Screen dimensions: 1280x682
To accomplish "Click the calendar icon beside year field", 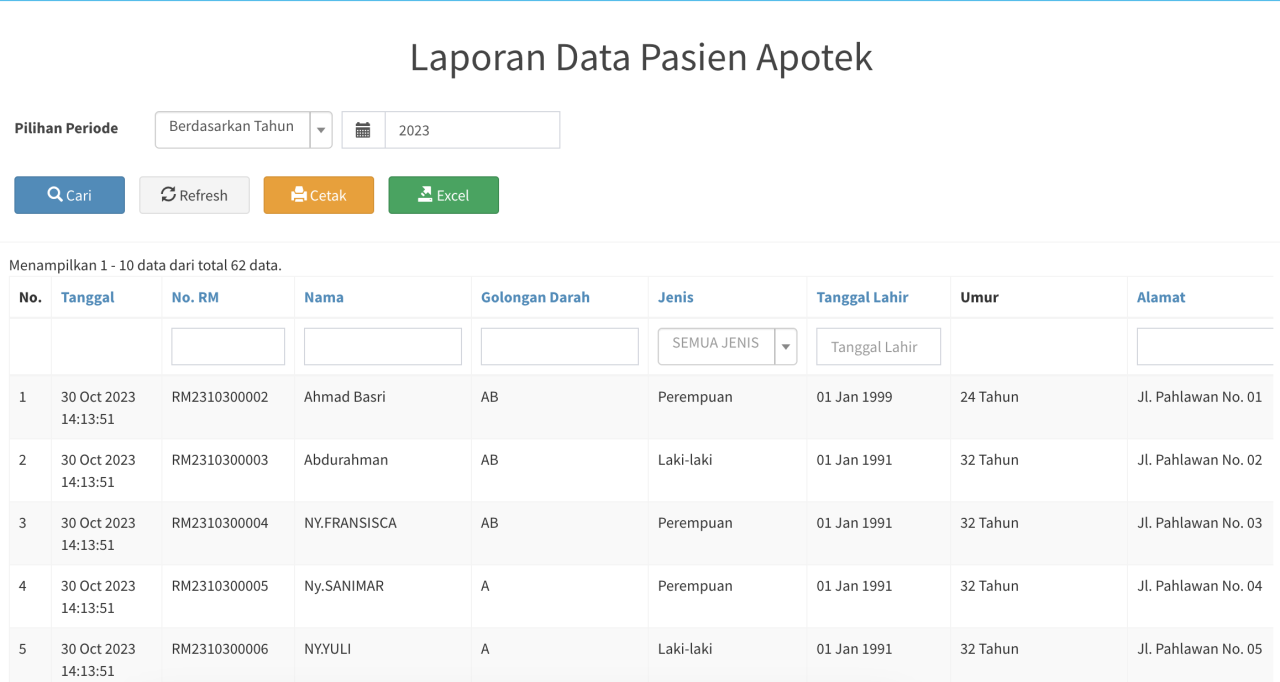I will [363, 130].
